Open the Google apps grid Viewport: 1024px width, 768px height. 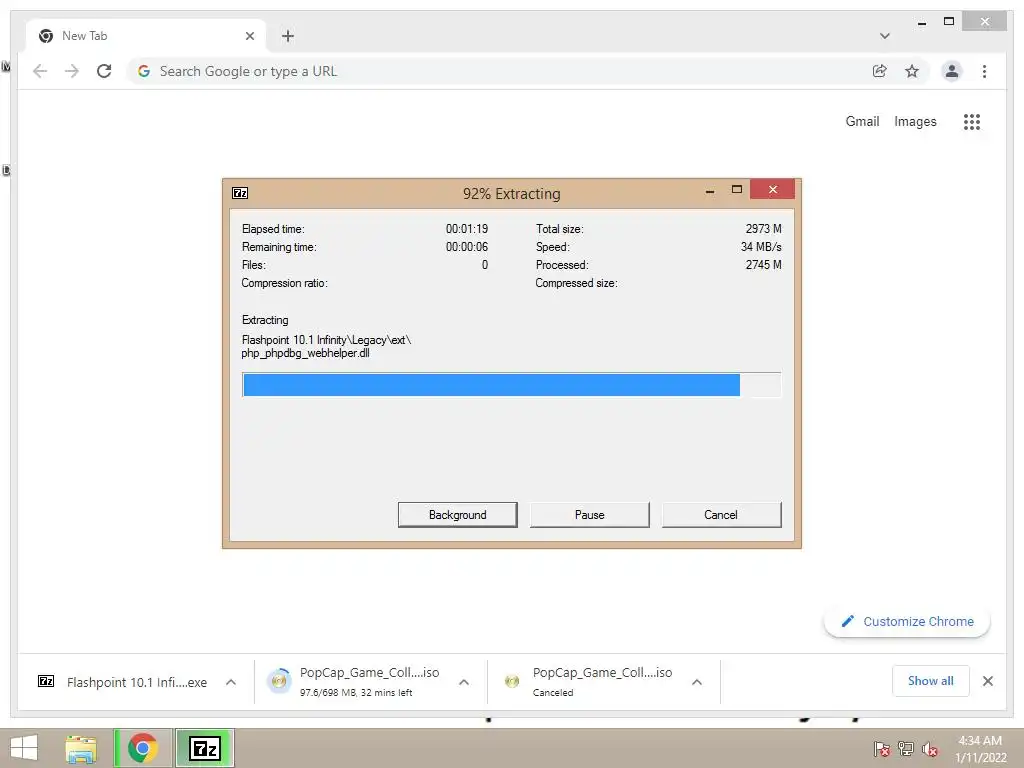(972, 121)
